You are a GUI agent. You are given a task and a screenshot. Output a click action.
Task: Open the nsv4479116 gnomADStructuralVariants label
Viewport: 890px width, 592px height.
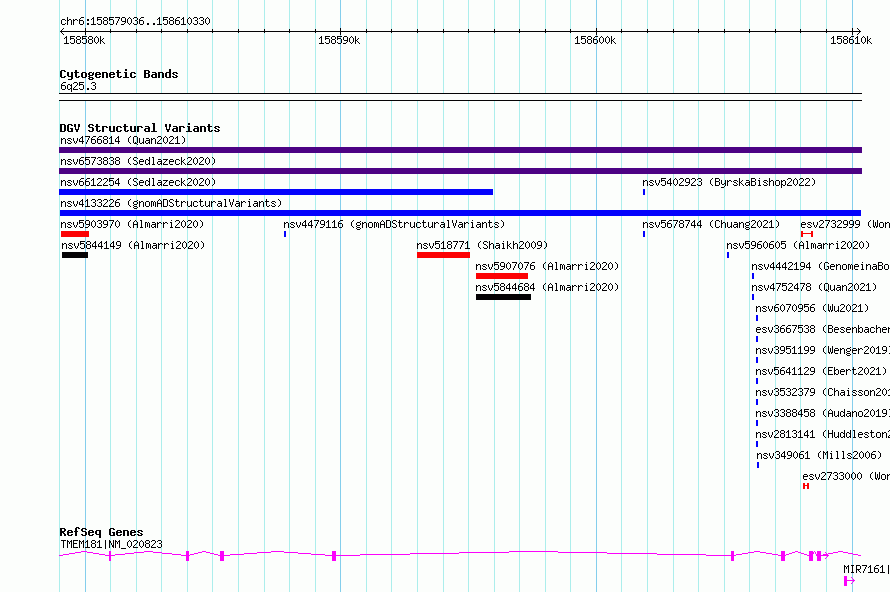[x=394, y=224]
